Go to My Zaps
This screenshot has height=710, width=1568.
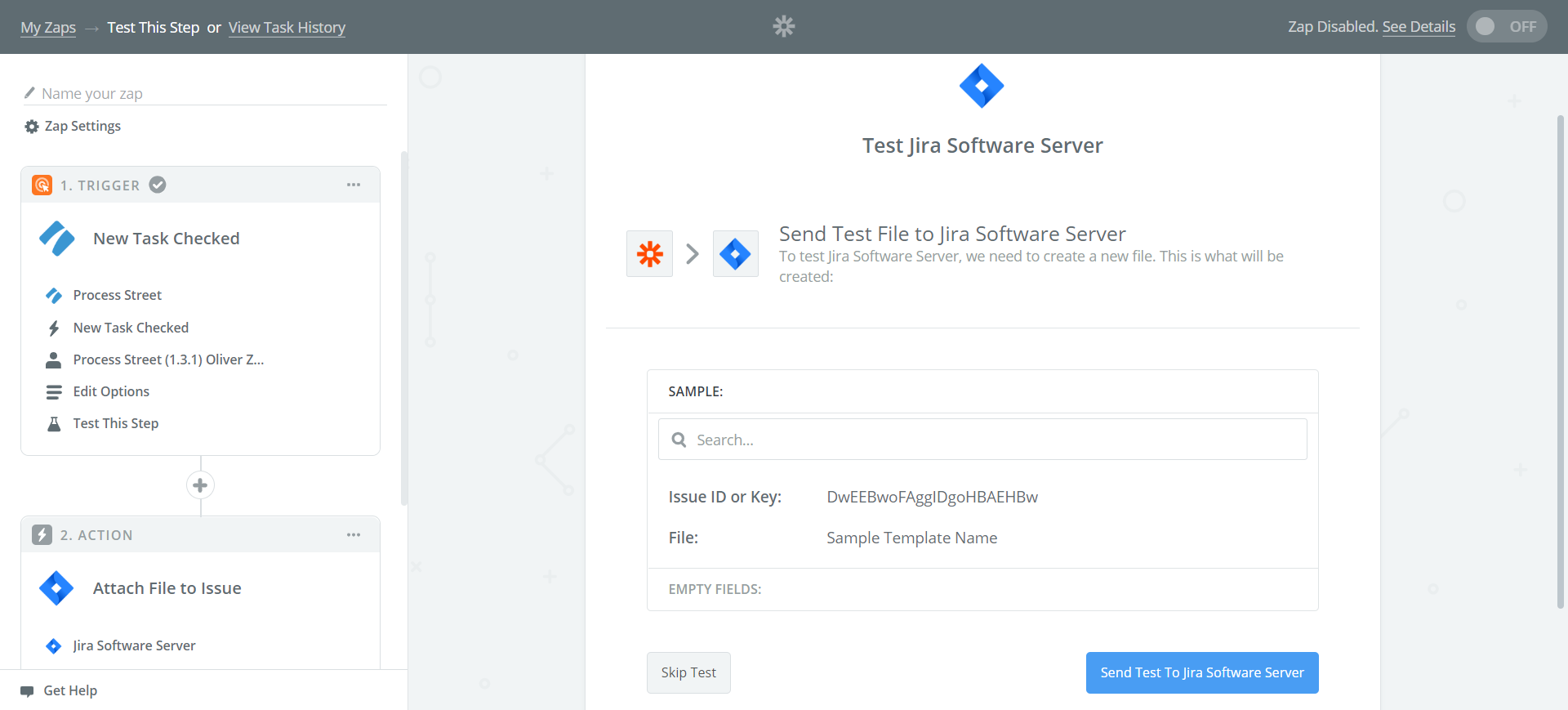48,28
